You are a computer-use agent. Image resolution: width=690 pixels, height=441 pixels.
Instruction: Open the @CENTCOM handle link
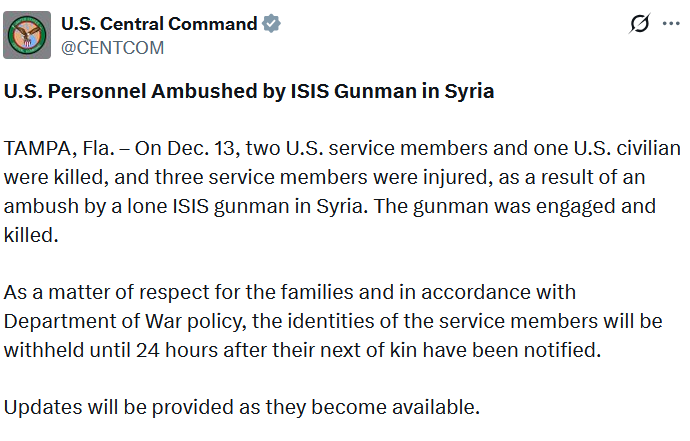(x=112, y=47)
